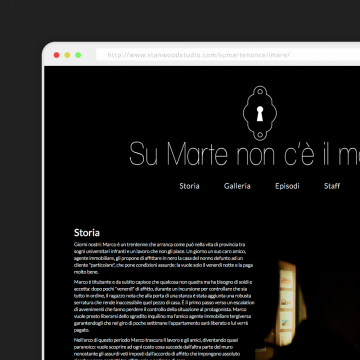
Task: Click the Storia section heading
Action: point(87,232)
